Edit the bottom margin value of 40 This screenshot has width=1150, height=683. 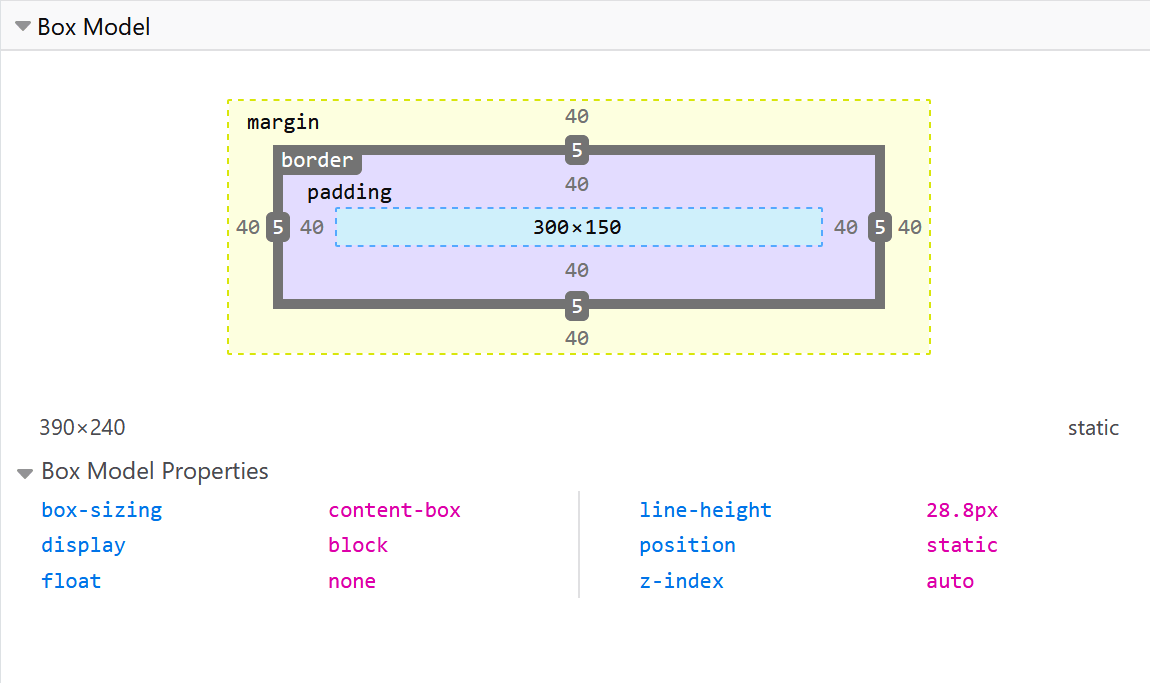click(x=577, y=338)
